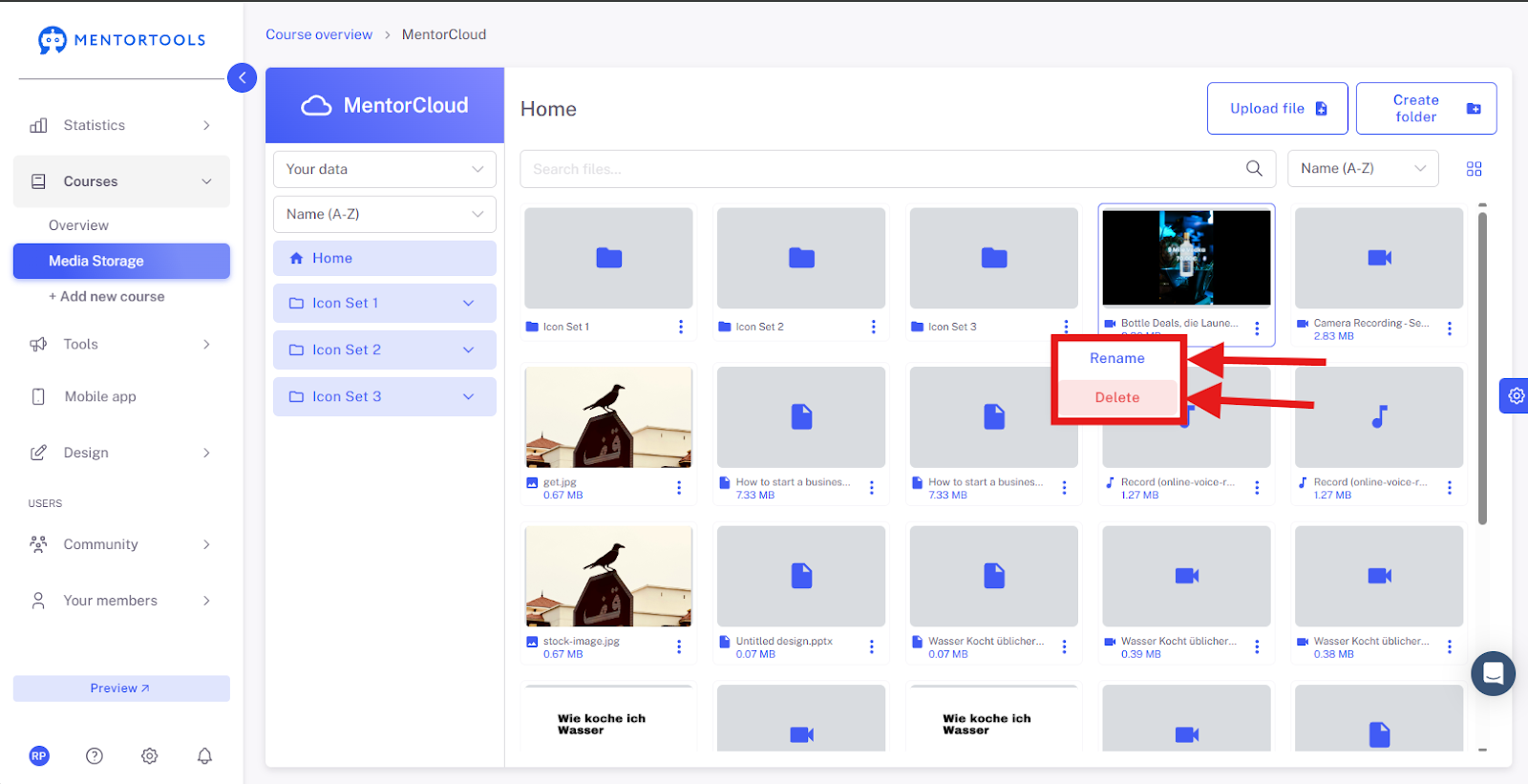Image resolution: width=1528 pixels, height=784 pixels.
Task: Open the Your data dropdown
Action: (385, 169)
